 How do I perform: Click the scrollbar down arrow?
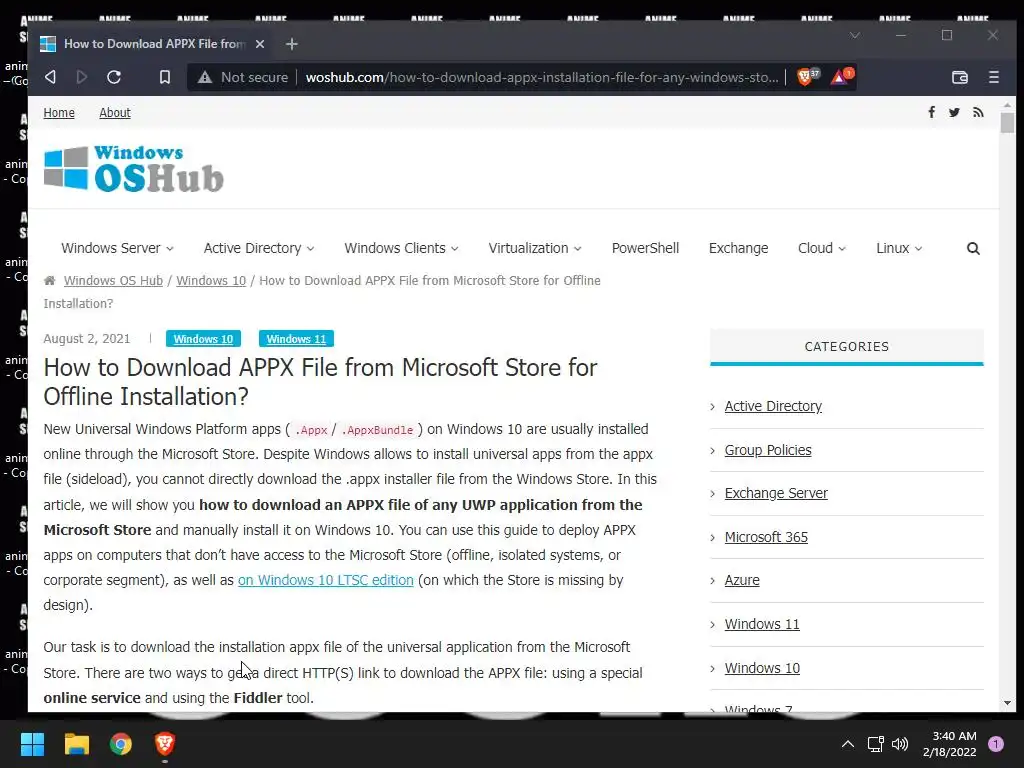pos(1007,703)
